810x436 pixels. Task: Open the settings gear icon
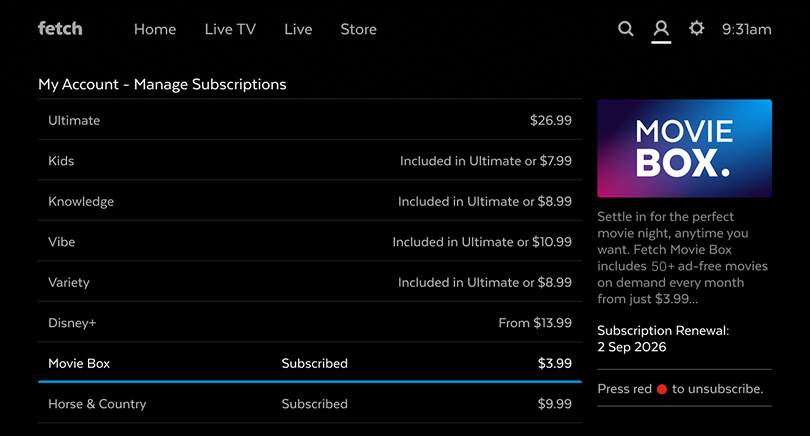696,28
